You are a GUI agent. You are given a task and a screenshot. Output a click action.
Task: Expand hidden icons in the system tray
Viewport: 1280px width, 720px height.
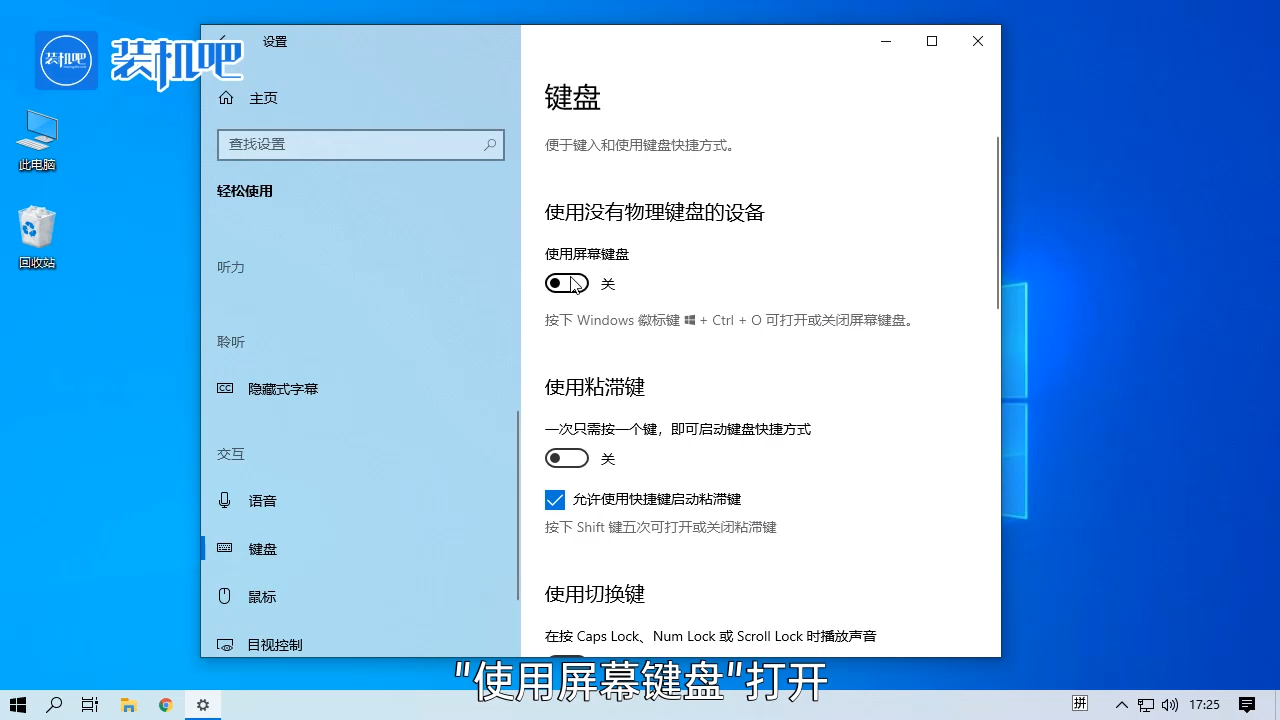click(x=1121, y=704)
